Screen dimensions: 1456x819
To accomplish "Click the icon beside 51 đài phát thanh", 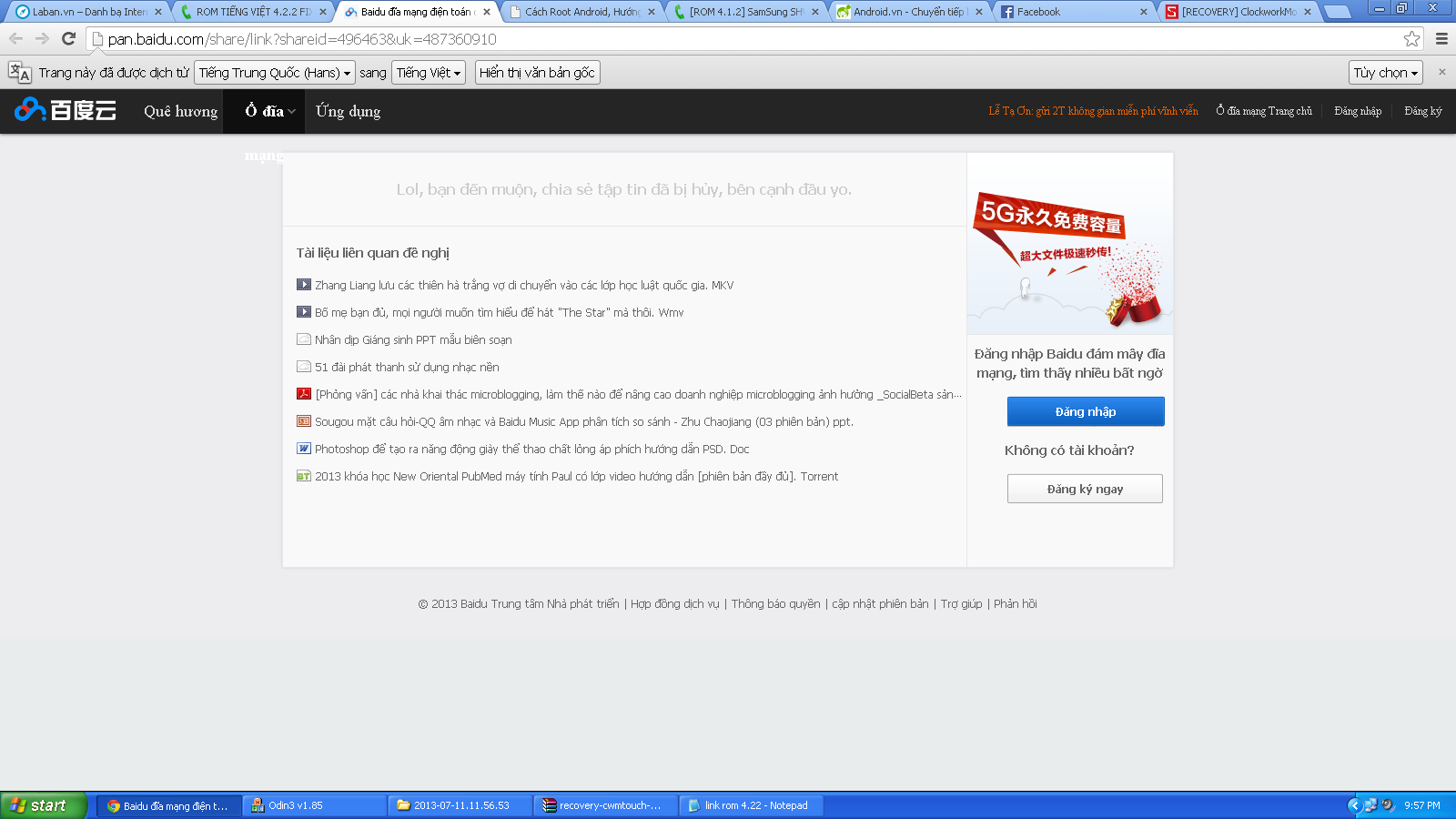I will click(x=304, y=367).
